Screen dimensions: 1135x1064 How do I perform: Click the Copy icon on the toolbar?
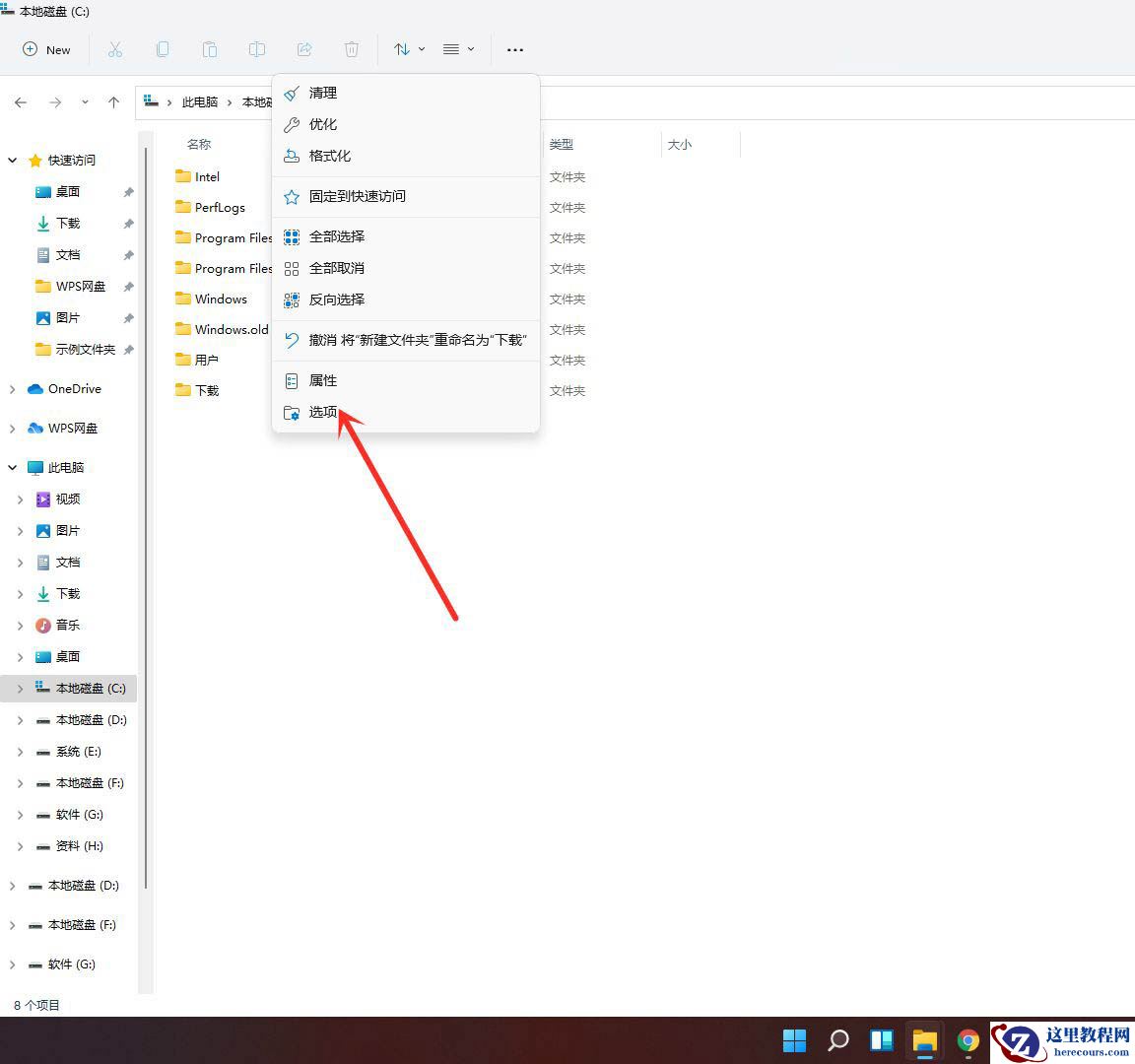coord(163,49)
